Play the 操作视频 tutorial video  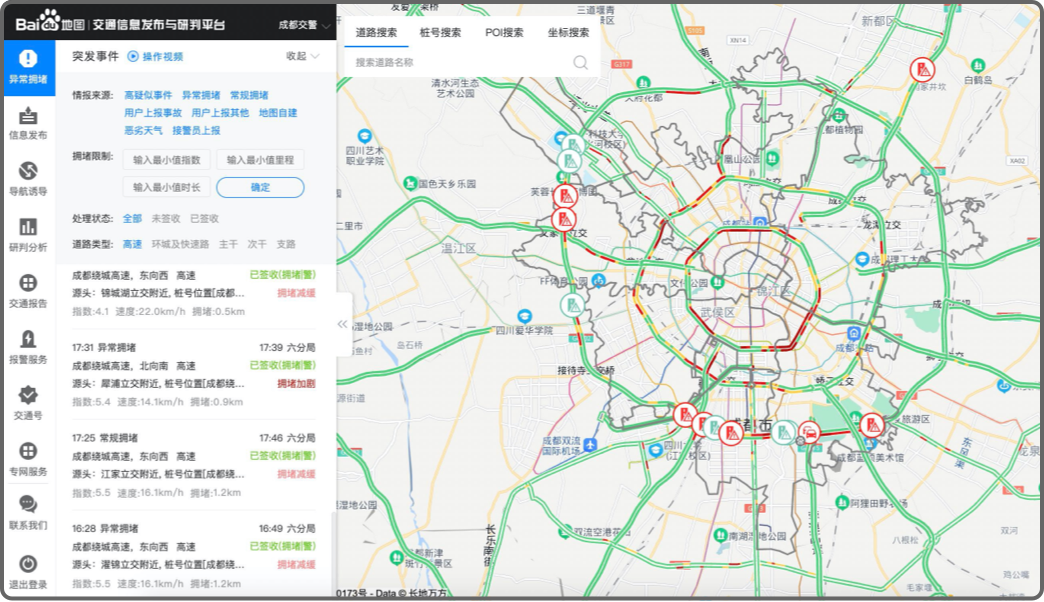(155, 57)
